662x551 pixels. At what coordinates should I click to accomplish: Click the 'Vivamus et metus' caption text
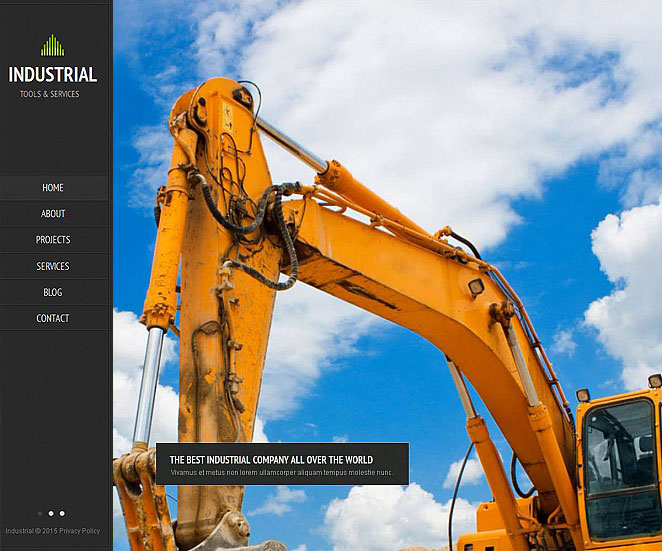coord(281,473)
